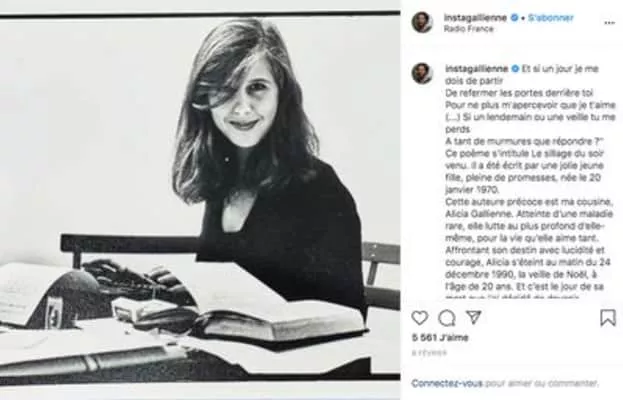Screen dimensions: 623x400
Task: Save the post with bookmark icon
Action: (x=608, y=318)
